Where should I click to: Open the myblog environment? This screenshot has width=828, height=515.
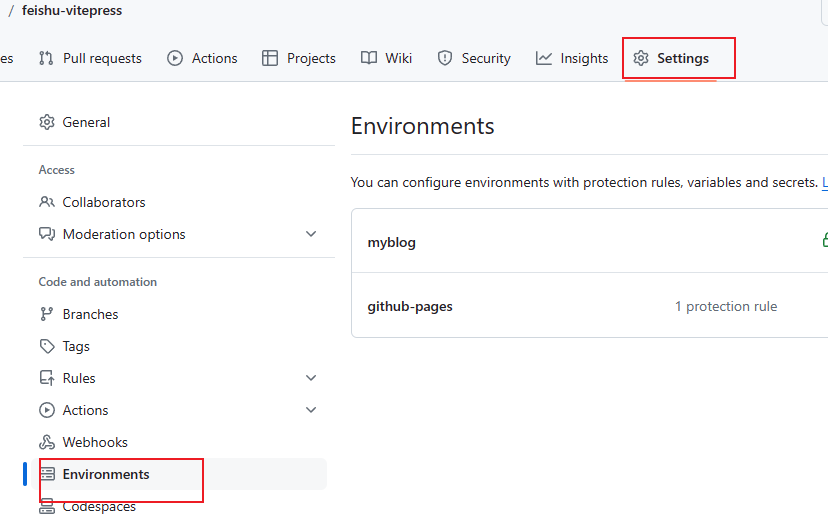click(392, 242)
